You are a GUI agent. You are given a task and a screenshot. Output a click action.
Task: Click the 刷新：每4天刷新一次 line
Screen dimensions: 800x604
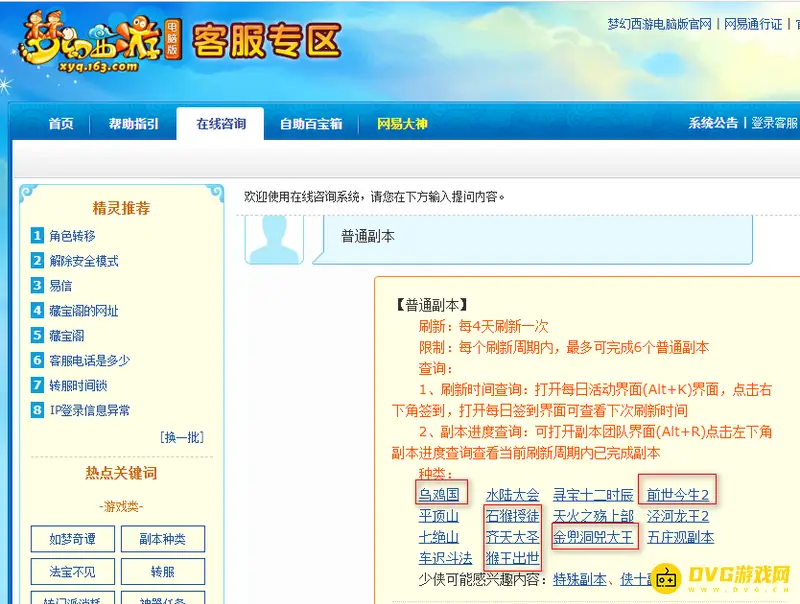pyautogui.click(x=483, y=326)
